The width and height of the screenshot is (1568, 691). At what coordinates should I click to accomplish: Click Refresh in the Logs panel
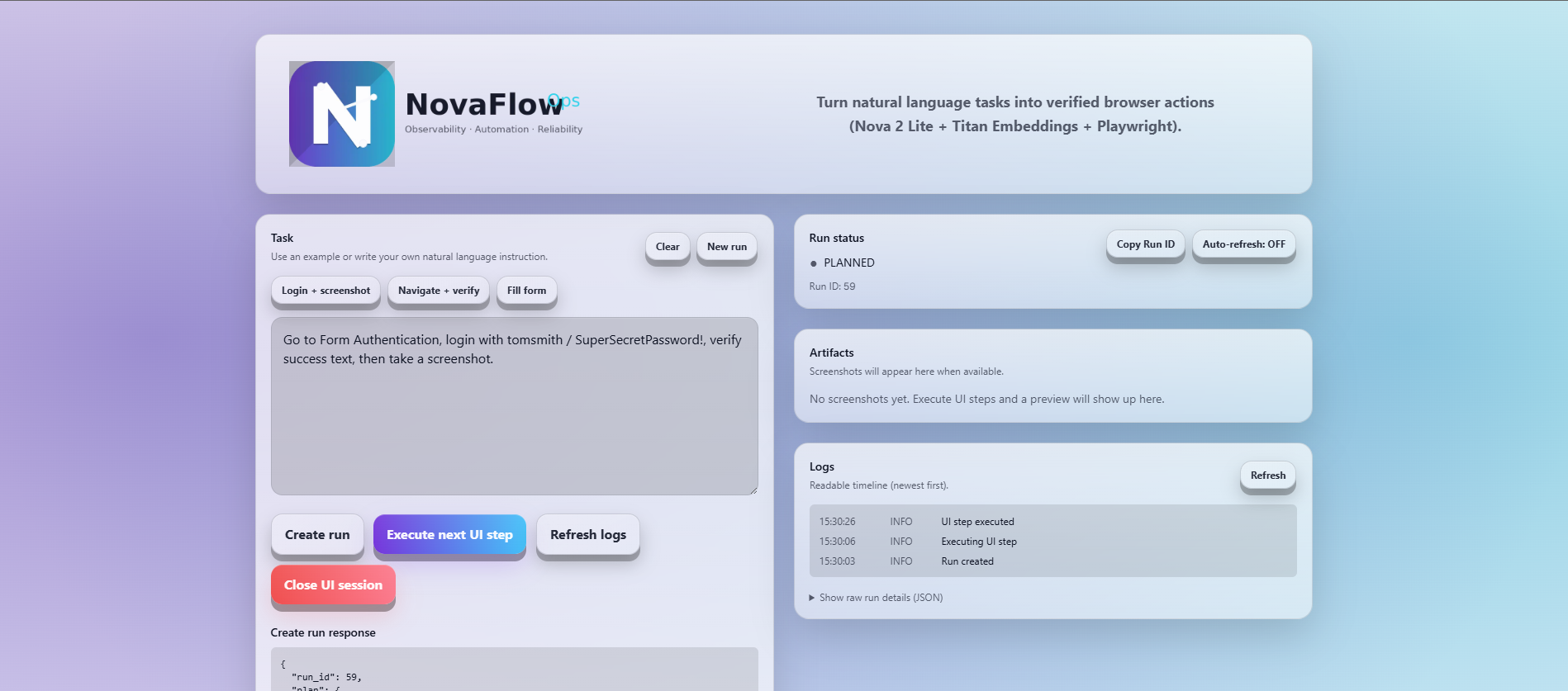click(1268, 476)
